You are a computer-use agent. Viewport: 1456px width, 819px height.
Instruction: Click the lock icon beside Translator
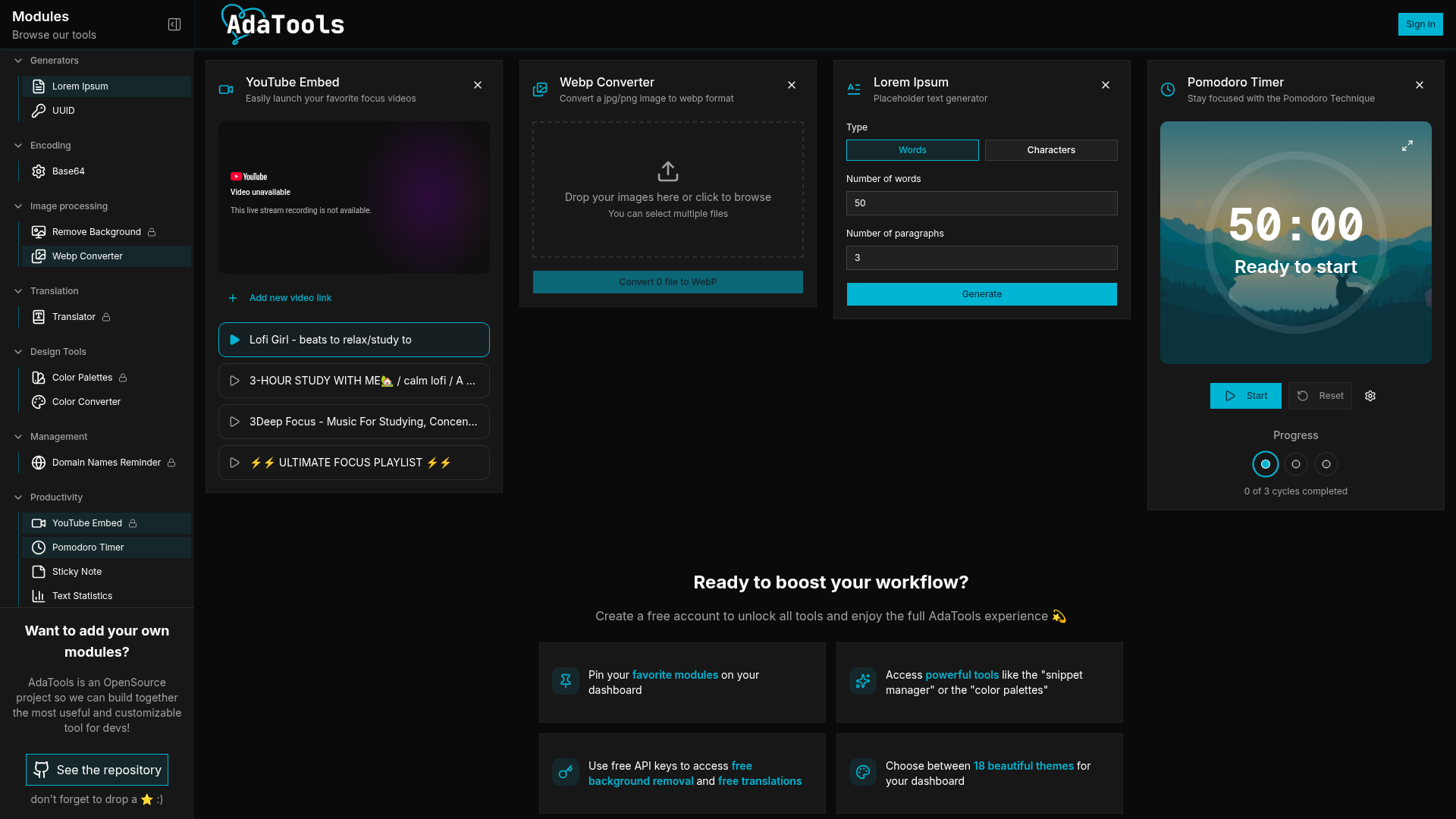click(x=106, y=317)
